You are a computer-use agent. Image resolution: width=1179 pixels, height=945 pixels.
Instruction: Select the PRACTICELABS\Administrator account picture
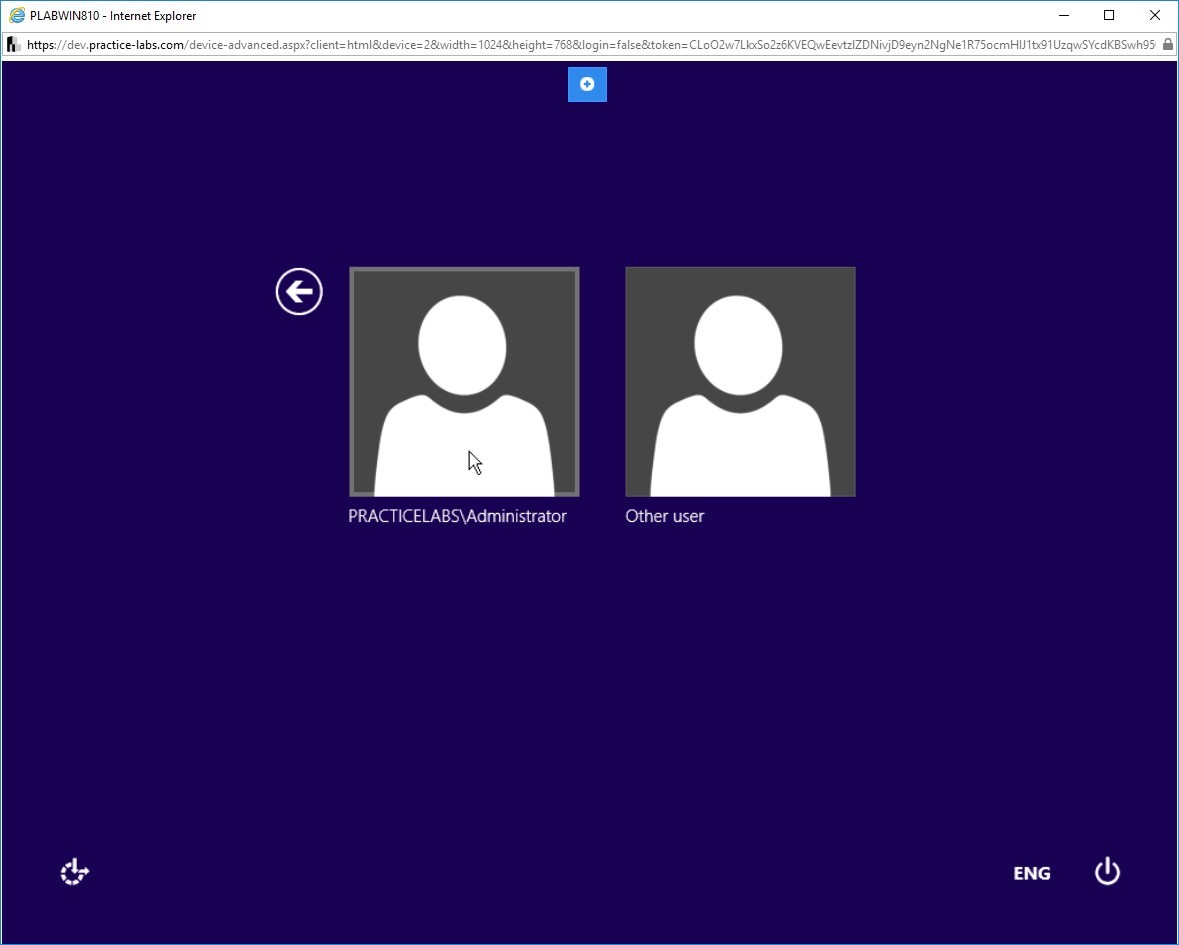[x=464, y=382]
